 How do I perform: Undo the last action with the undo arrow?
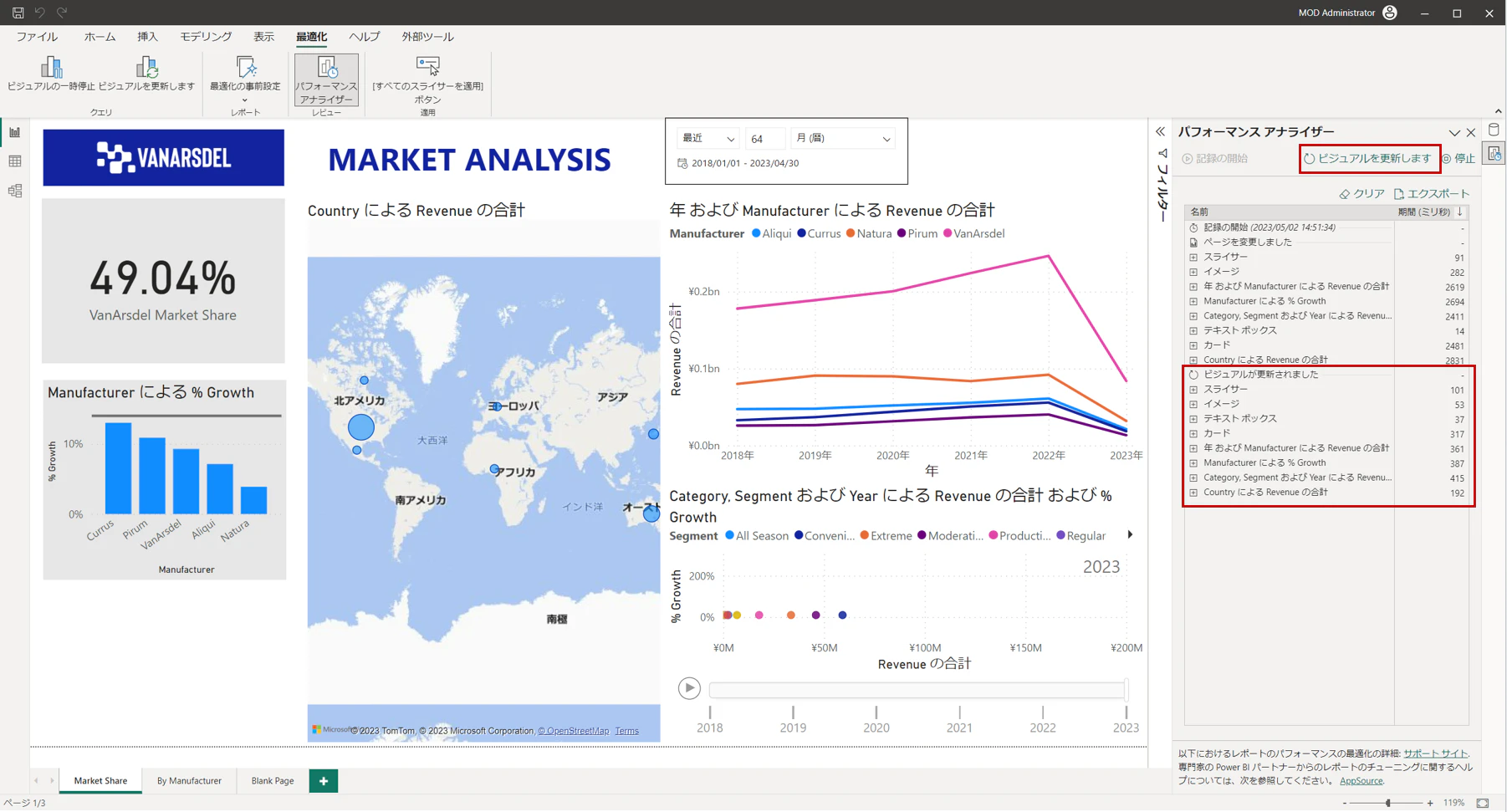39,13
